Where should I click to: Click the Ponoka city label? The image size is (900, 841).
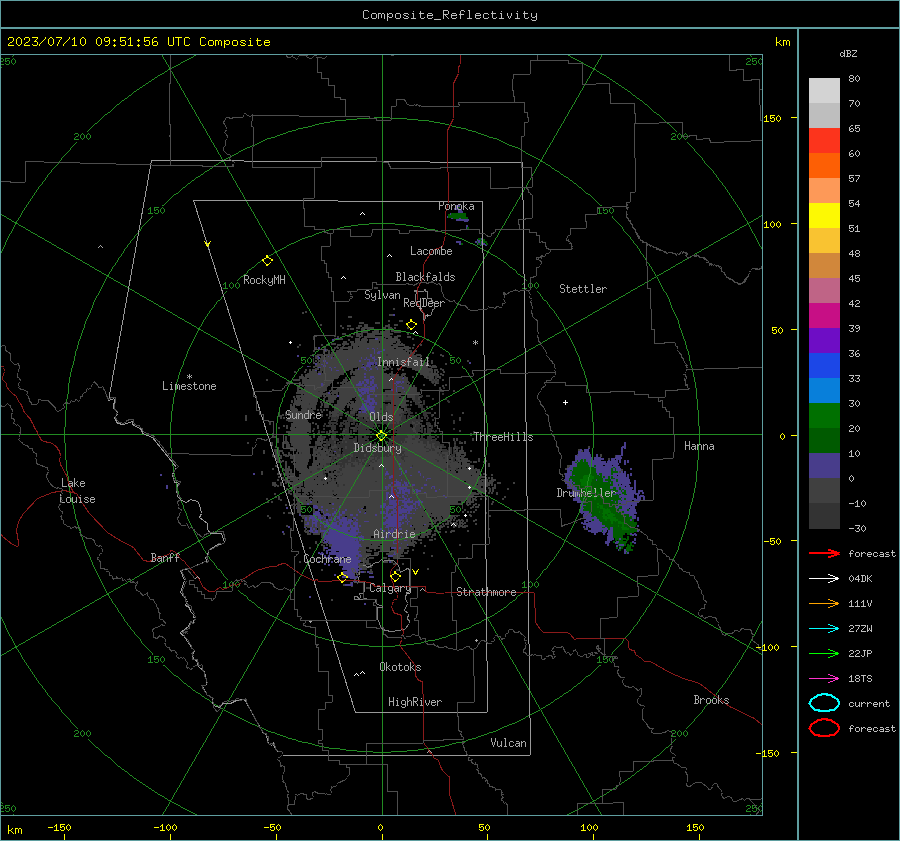(x=456, y=206)
